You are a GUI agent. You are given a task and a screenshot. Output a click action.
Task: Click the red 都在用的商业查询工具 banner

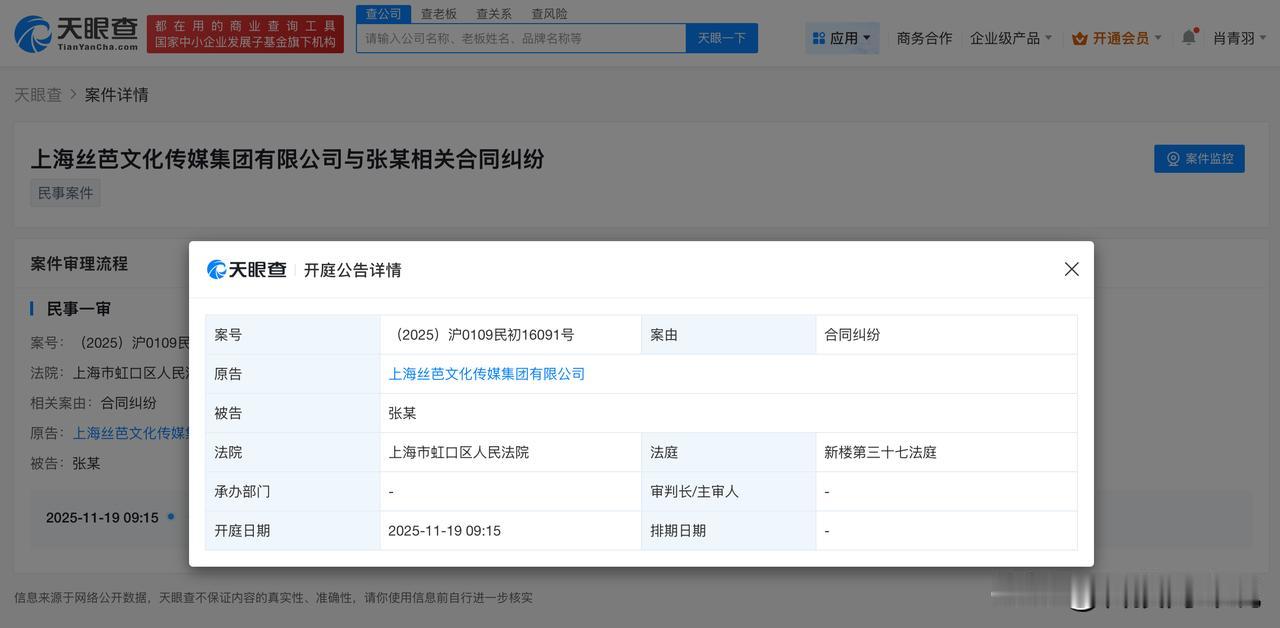point(245,34)
